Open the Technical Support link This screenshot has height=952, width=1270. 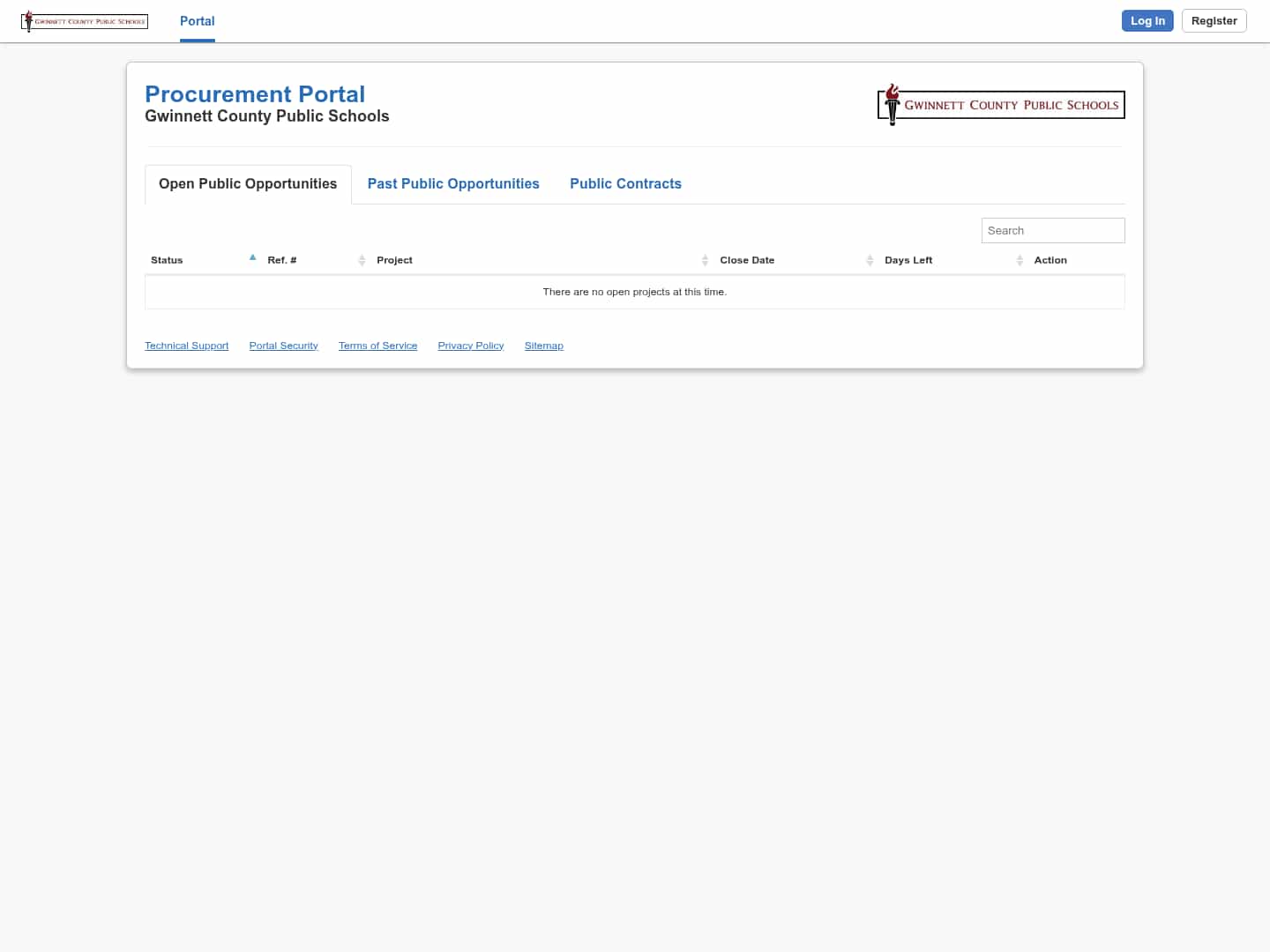pos(187,346)
